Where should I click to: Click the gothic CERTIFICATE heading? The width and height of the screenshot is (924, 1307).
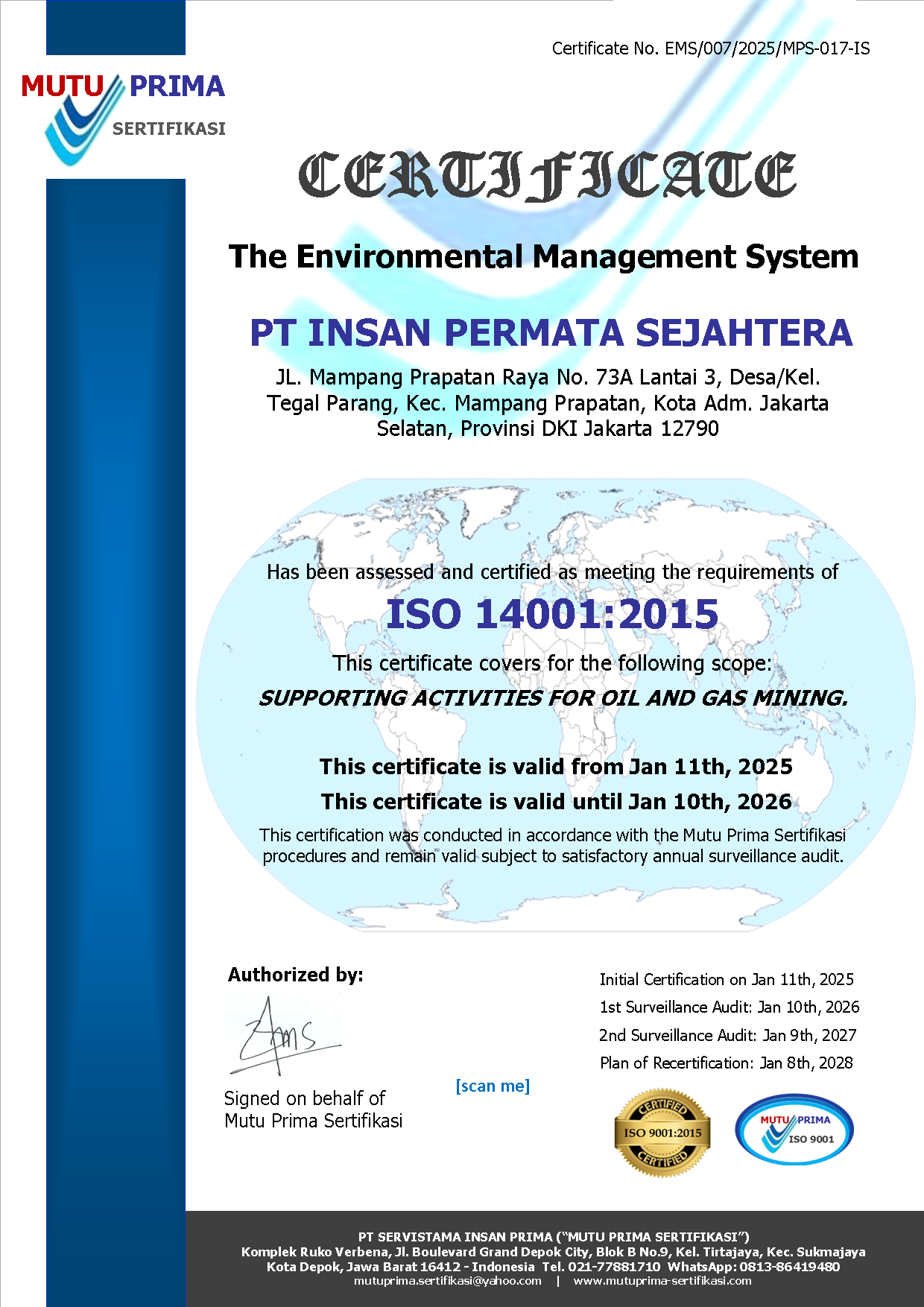click(x=547, y=176)
